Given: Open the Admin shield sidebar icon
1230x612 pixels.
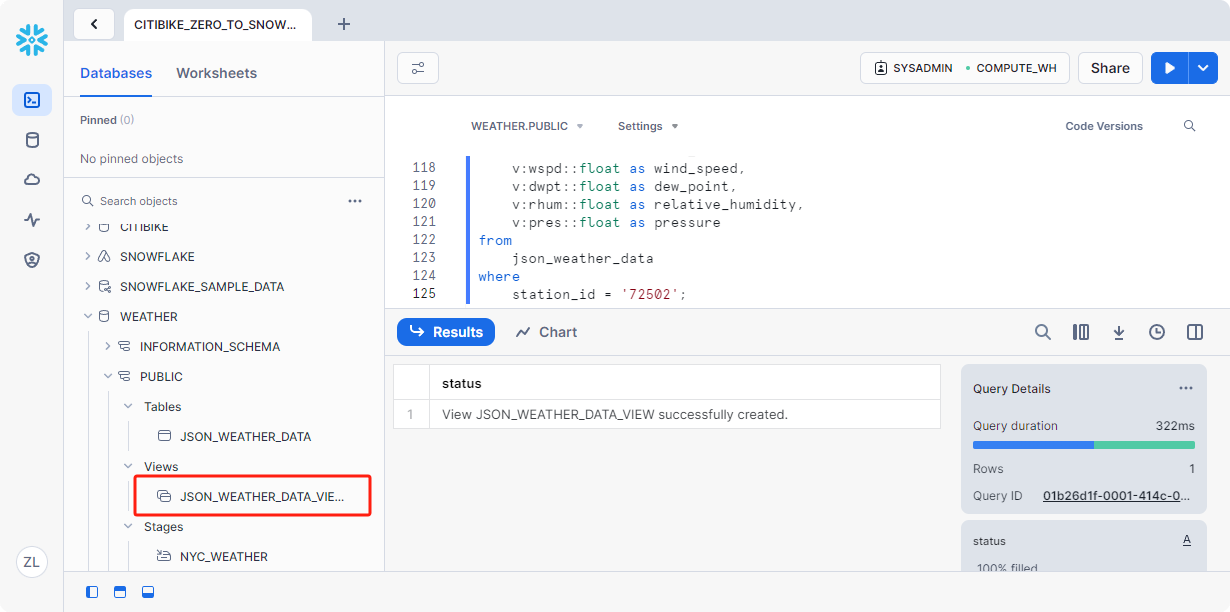Looking at the screenshot, I should pos(32,260).
